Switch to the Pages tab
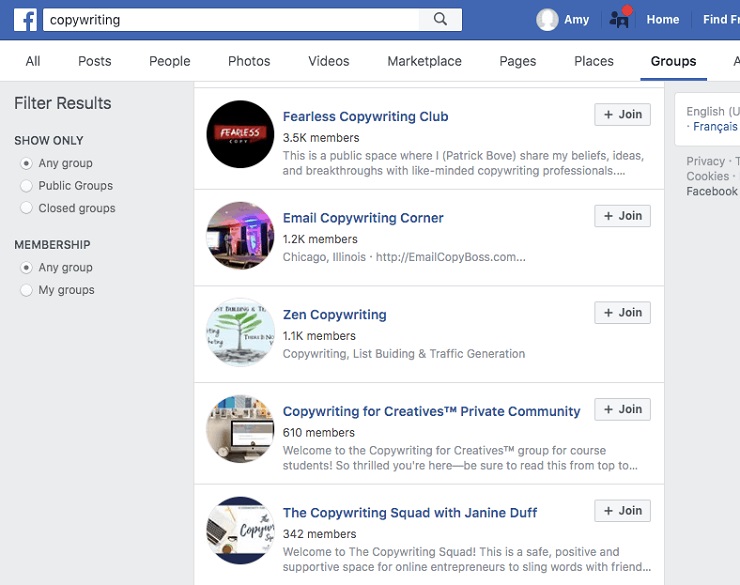This screenshot has width=740, height=585. click(x=518, y=61)
